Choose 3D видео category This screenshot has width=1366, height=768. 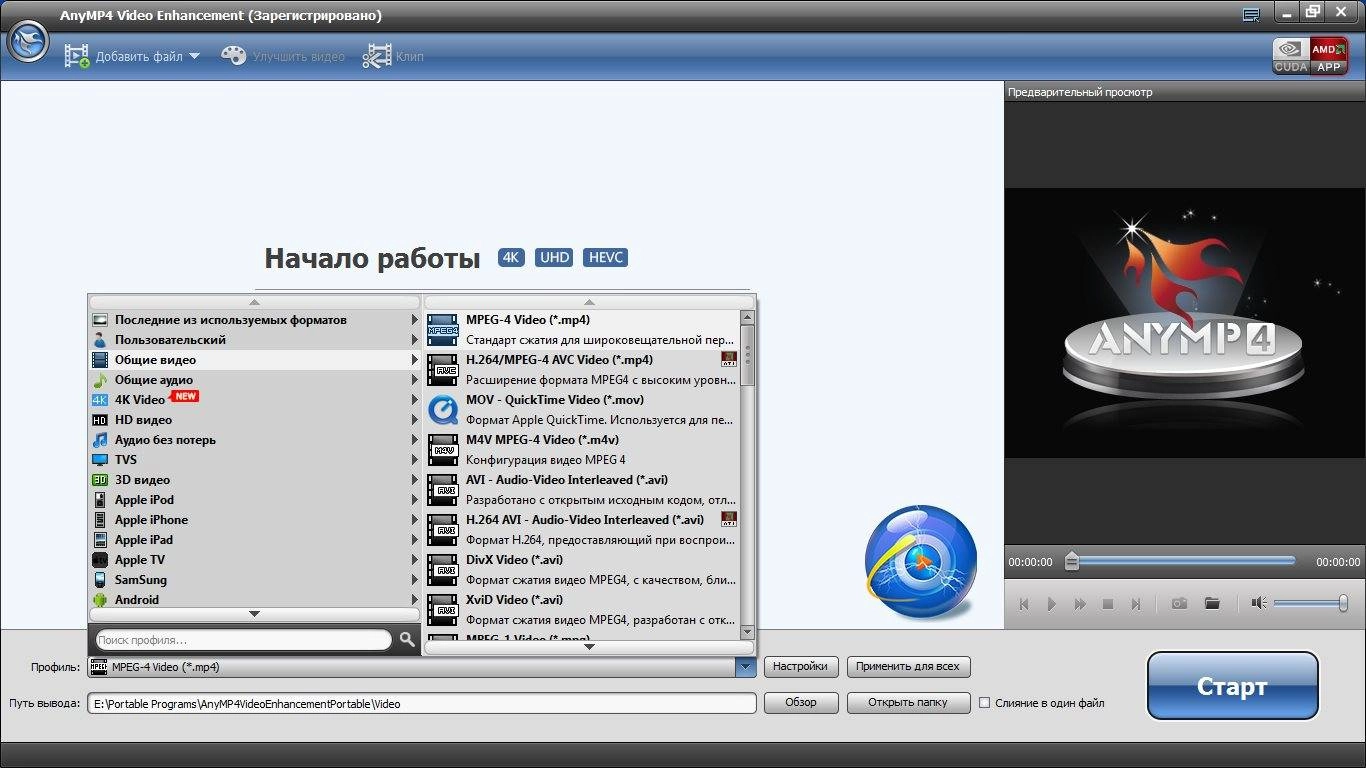point(254,480)
